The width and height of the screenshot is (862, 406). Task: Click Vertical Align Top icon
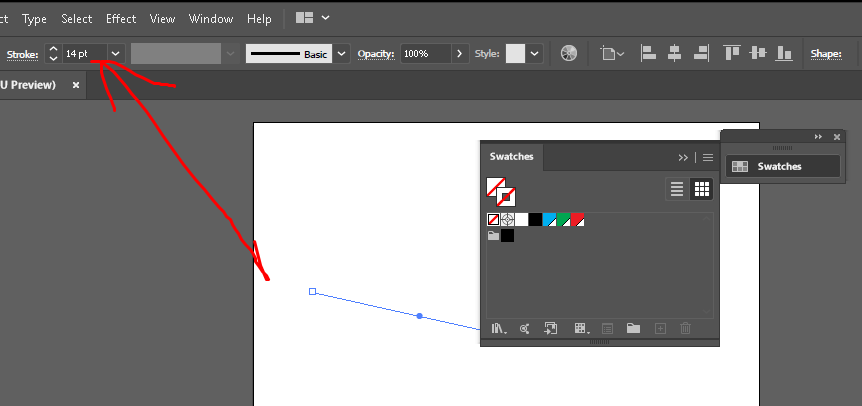coord(732,53)
